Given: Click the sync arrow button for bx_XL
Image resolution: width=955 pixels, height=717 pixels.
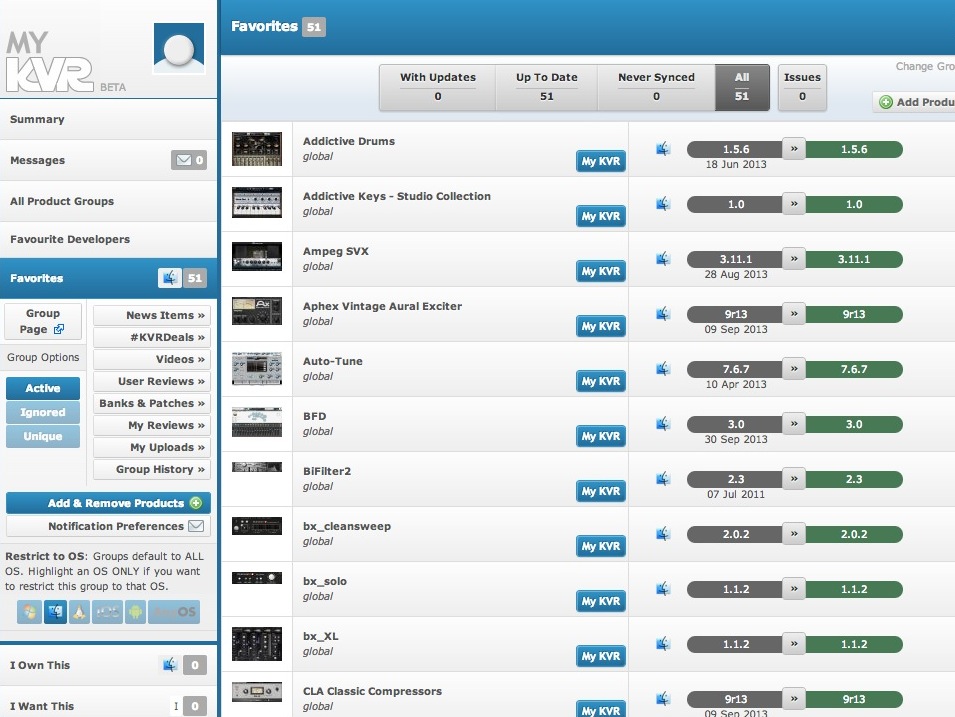Looking at the screenshot, I should tap(794, 644).
